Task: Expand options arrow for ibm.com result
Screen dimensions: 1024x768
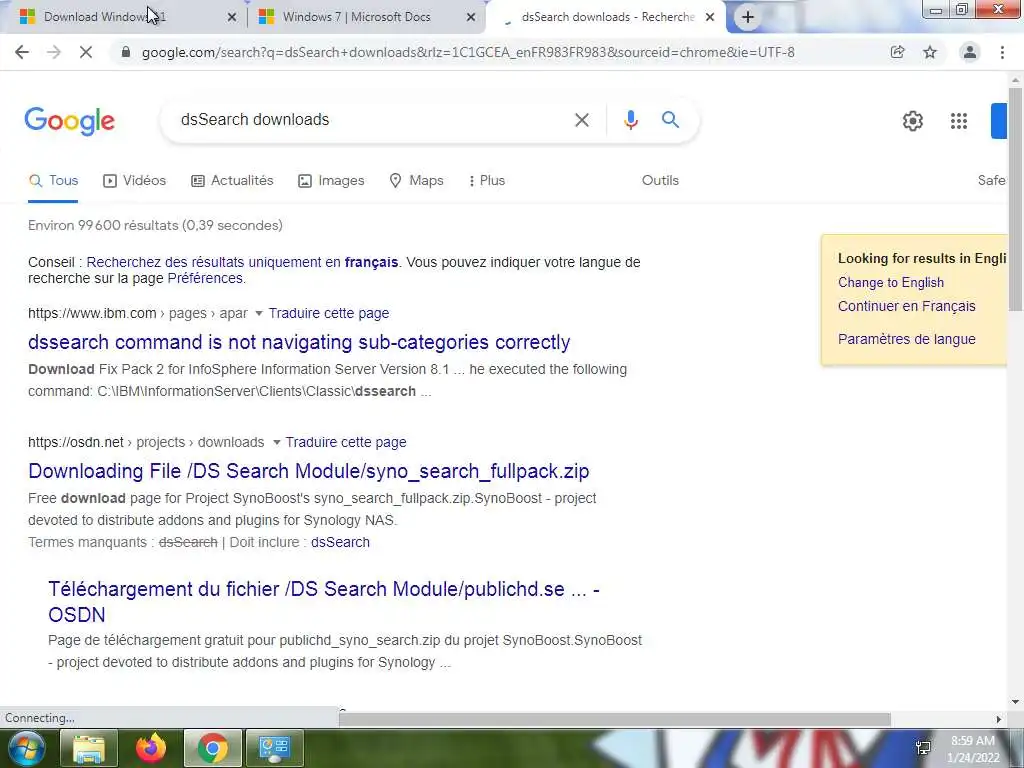Action: pyautogui.click(x=259, y=314)
